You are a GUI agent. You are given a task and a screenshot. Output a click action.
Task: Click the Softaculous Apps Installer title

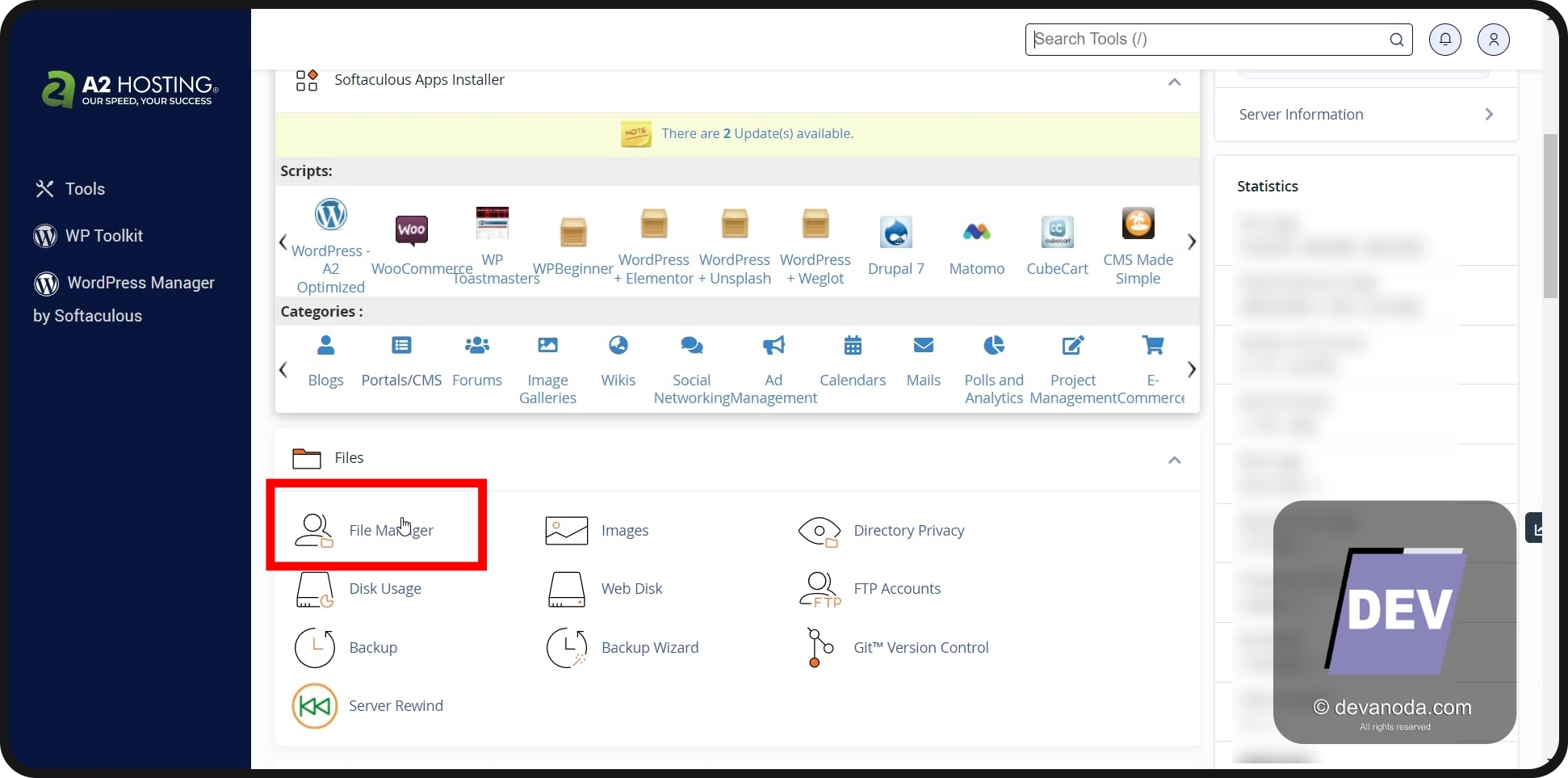[x=419, y=80]
